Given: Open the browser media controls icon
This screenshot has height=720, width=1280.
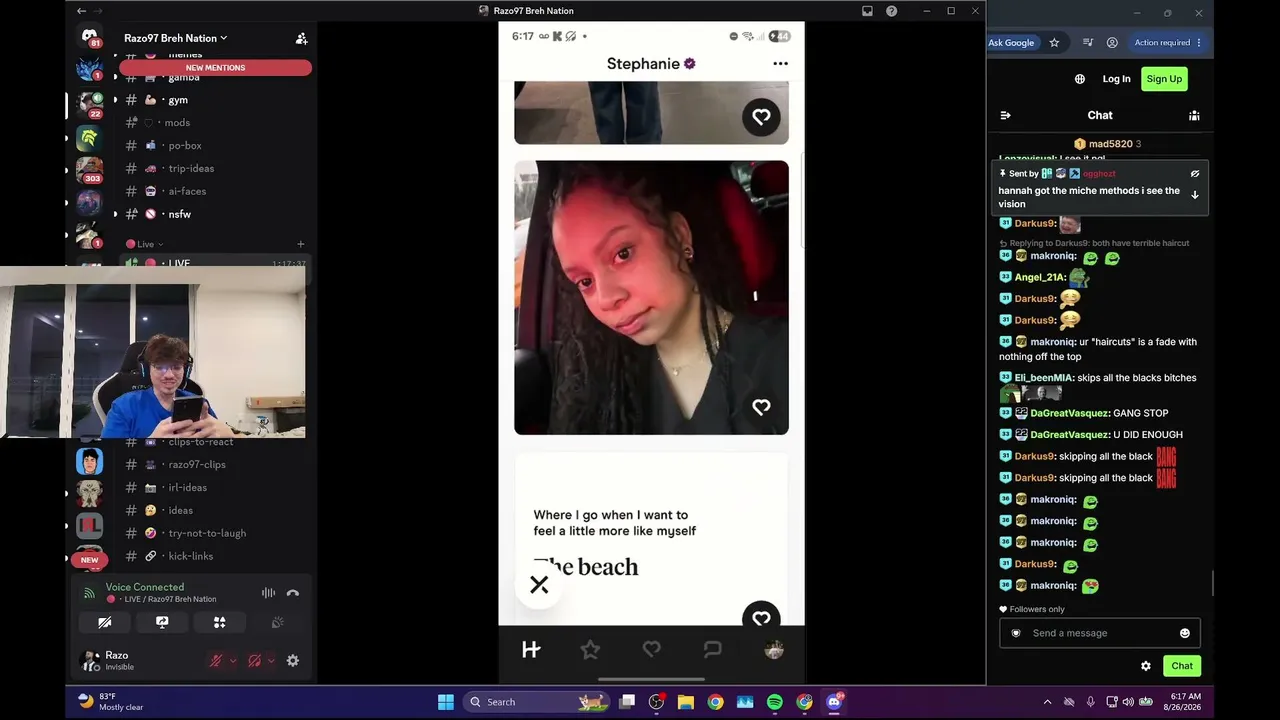Looking at the screenshot, I should click(x=1088, y=43).
